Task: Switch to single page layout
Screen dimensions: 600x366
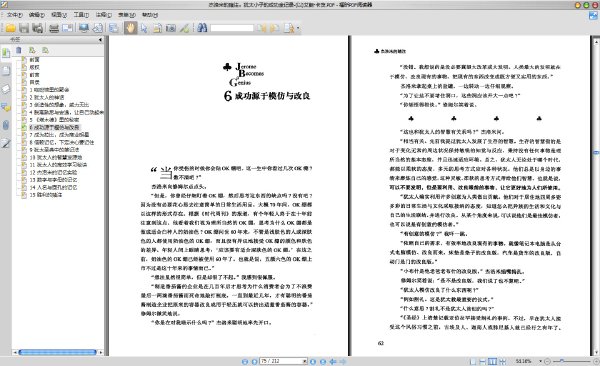Action: 473,361
